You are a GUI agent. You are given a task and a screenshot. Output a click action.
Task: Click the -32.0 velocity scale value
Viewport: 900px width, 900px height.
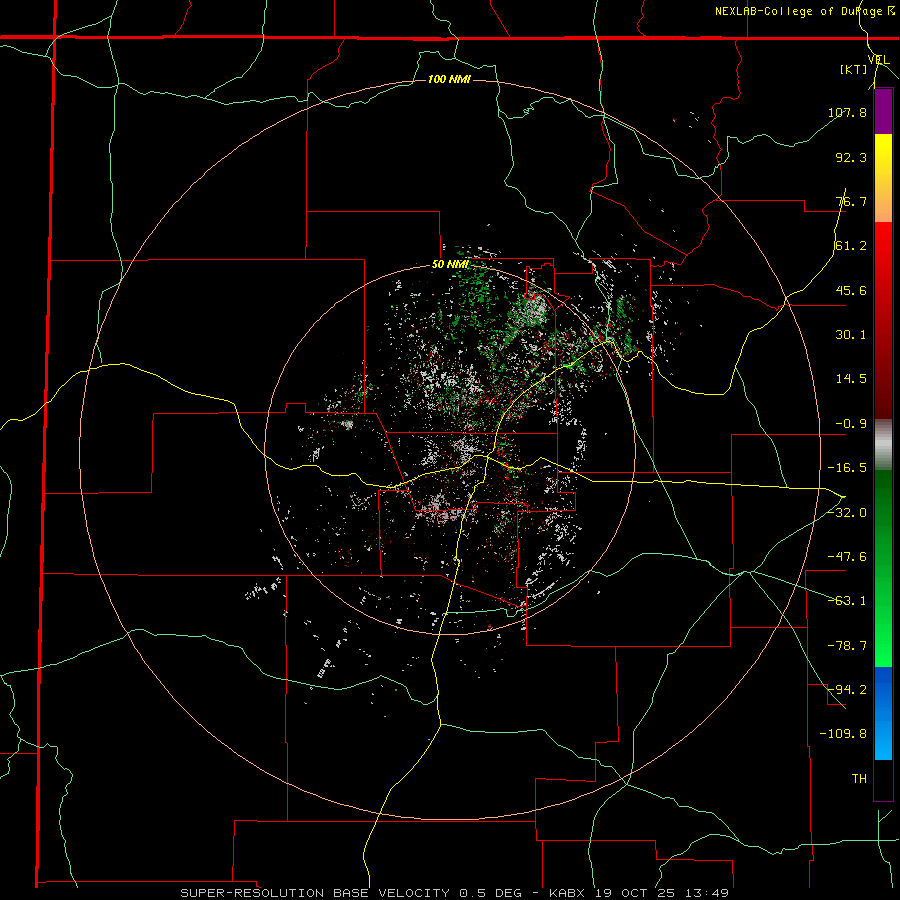[847, 513]
